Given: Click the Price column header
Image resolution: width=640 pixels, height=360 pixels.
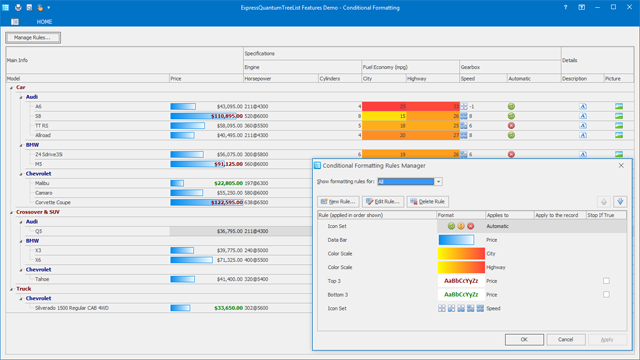Looking at the screenshot, I should (x=206, y=78).
